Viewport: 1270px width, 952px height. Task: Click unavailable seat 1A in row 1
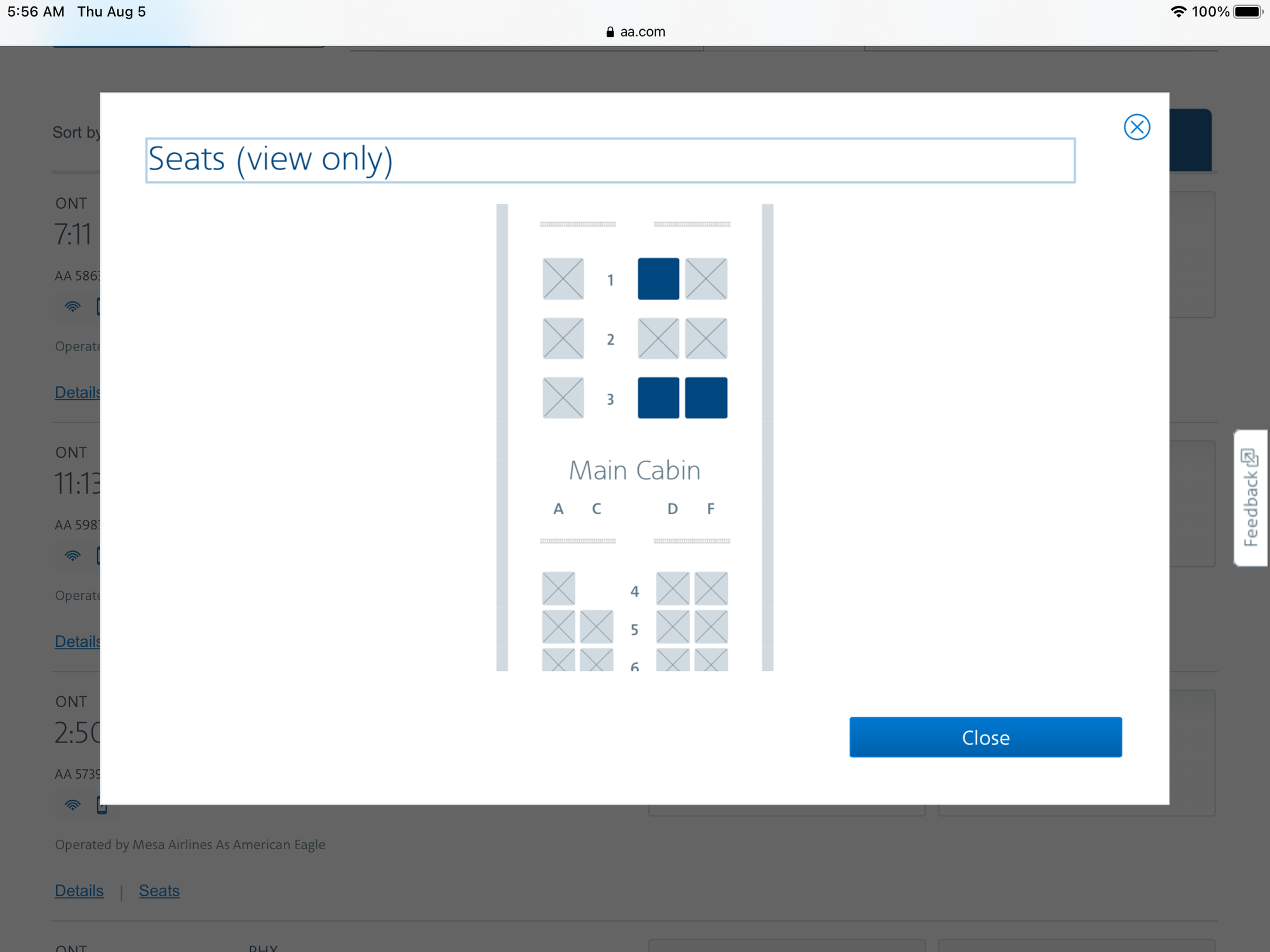click(x=563, y=279)
